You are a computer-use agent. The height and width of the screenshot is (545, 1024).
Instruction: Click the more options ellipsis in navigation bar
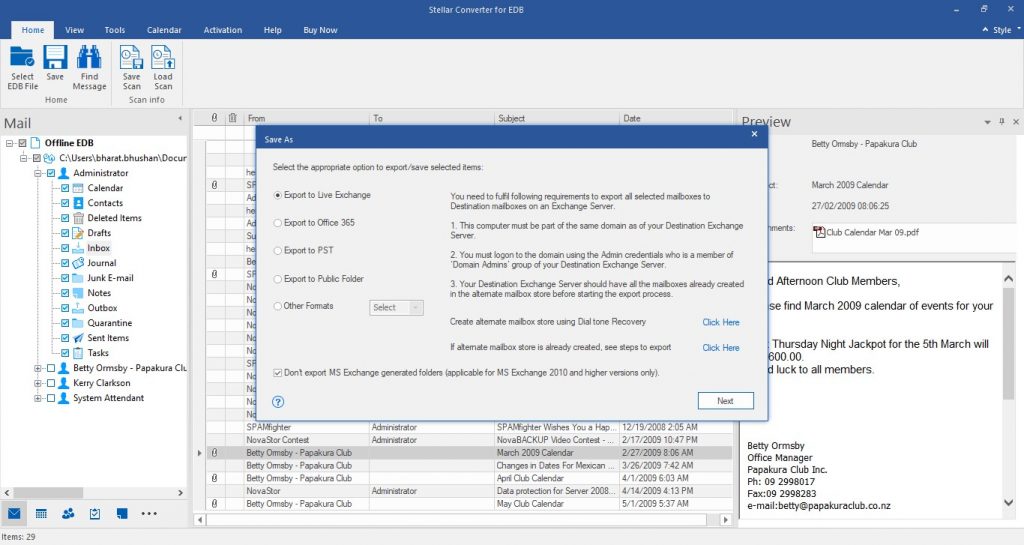[x=149, y=514]
